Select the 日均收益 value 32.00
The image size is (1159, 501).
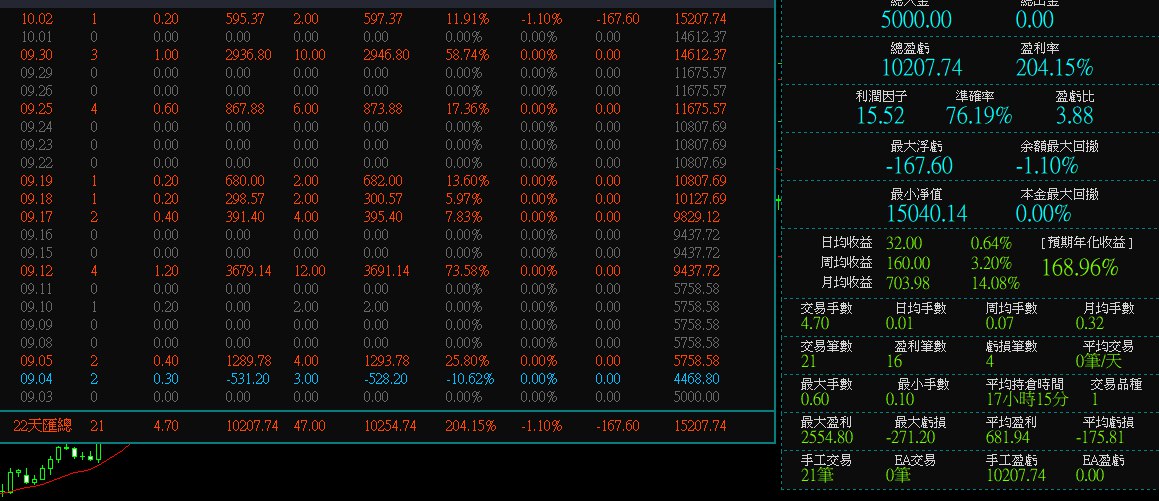[903, 243]
